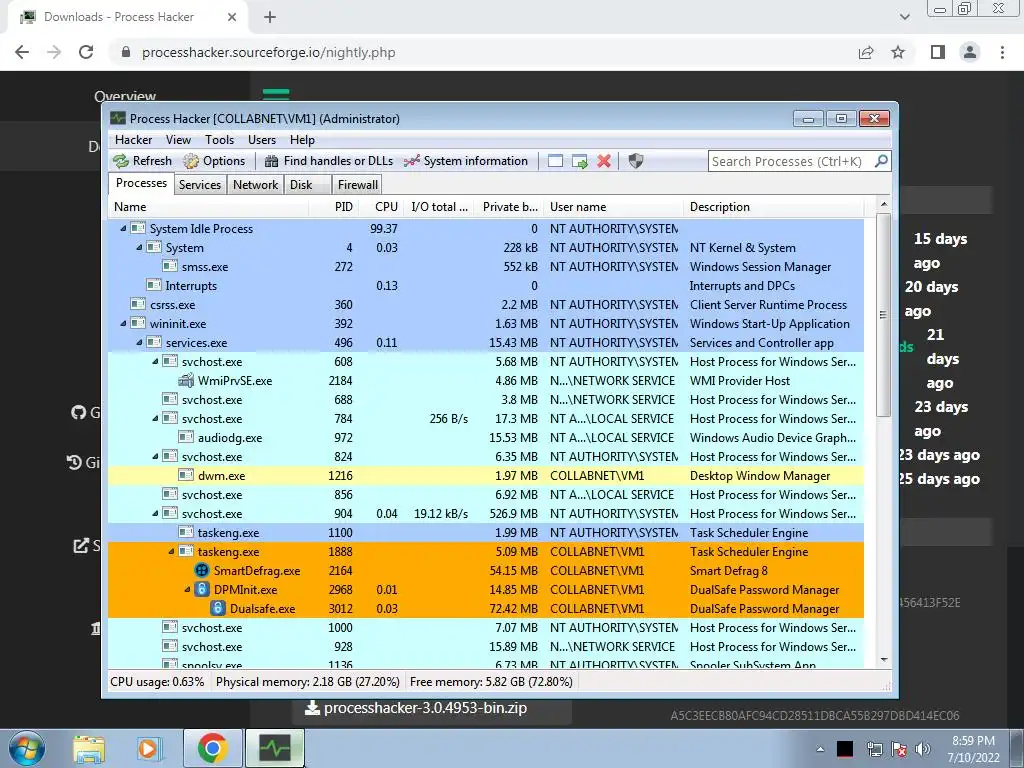The width and height of the screenshot is (1024, 768).
Task: Click the find window and thread icon
Action: click(x=579, y=161)
